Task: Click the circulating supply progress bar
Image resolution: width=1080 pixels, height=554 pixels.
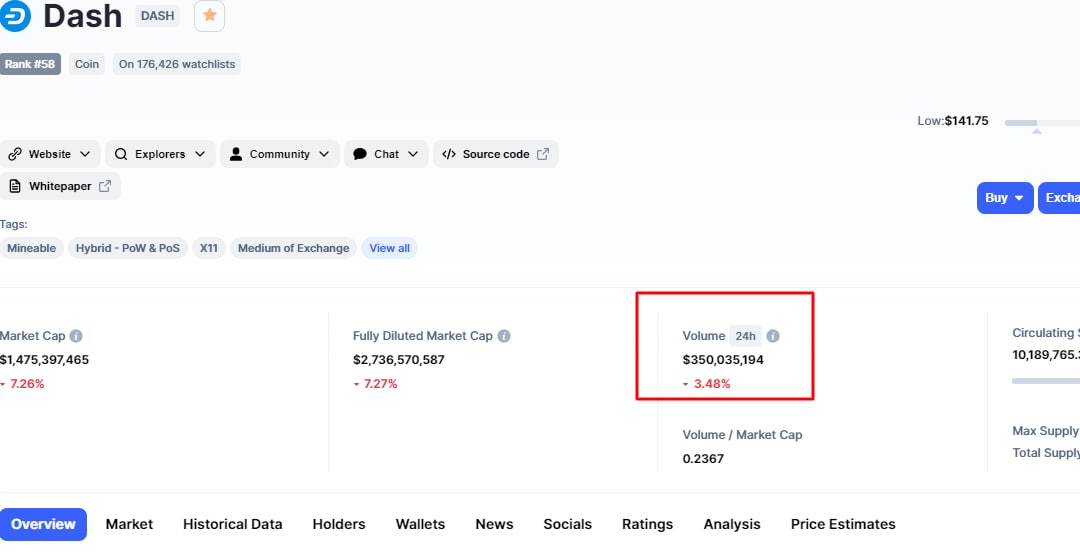Action: [x=1046, y=380]
